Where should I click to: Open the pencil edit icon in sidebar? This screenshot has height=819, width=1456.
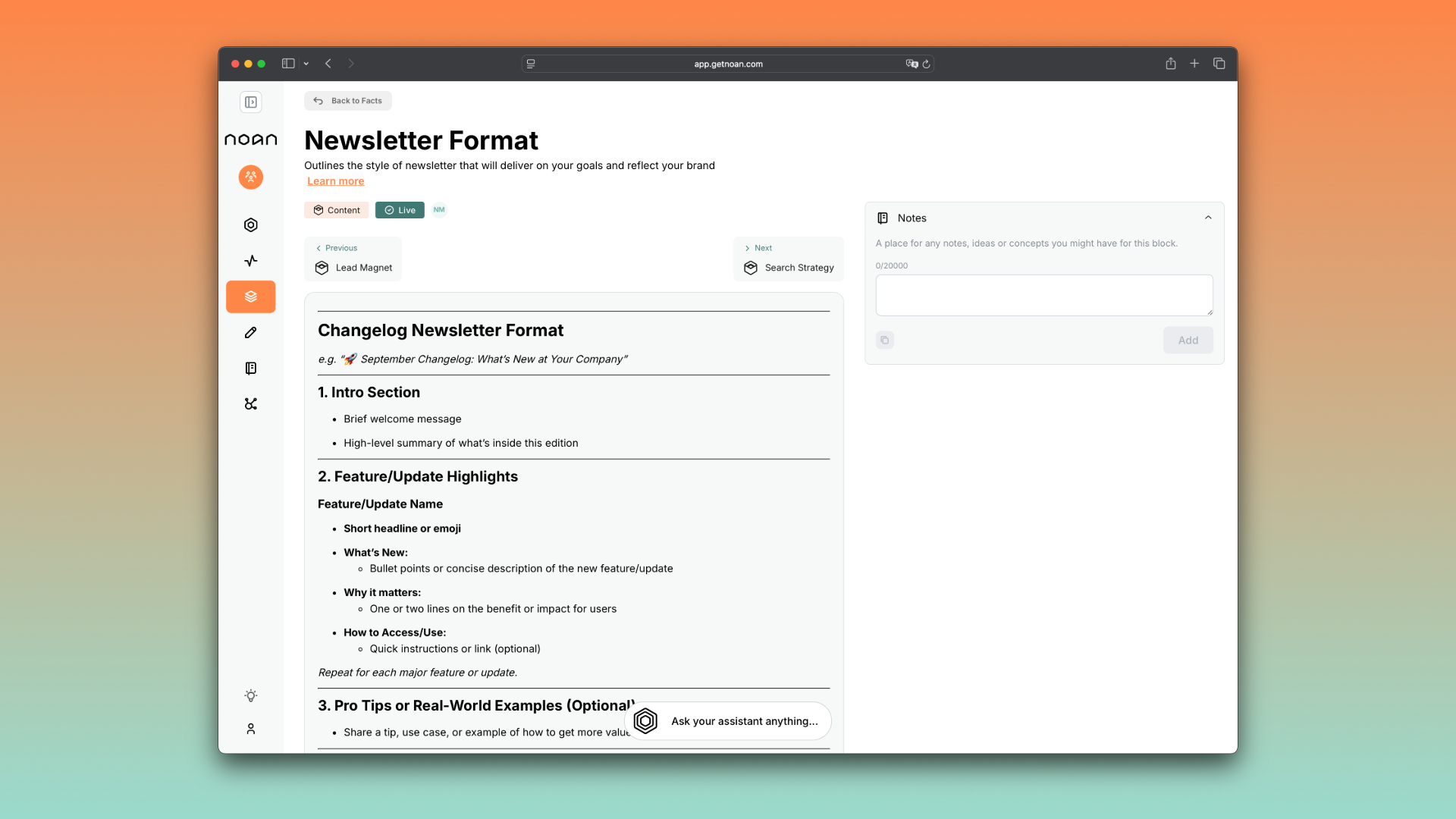251,332
